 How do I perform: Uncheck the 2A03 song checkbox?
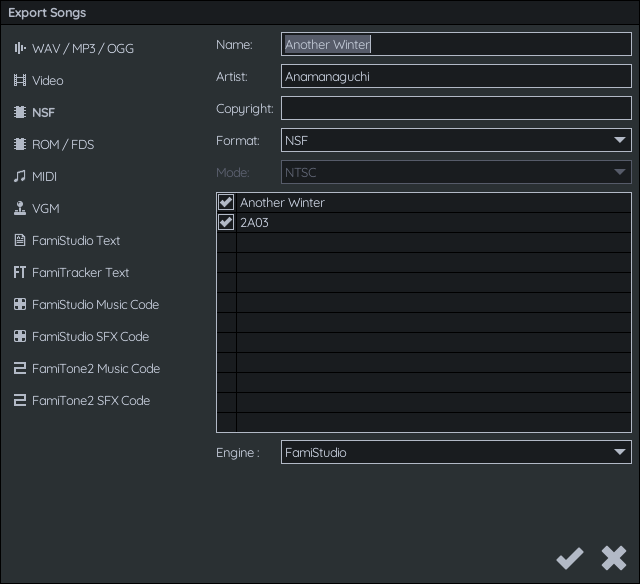226,222
